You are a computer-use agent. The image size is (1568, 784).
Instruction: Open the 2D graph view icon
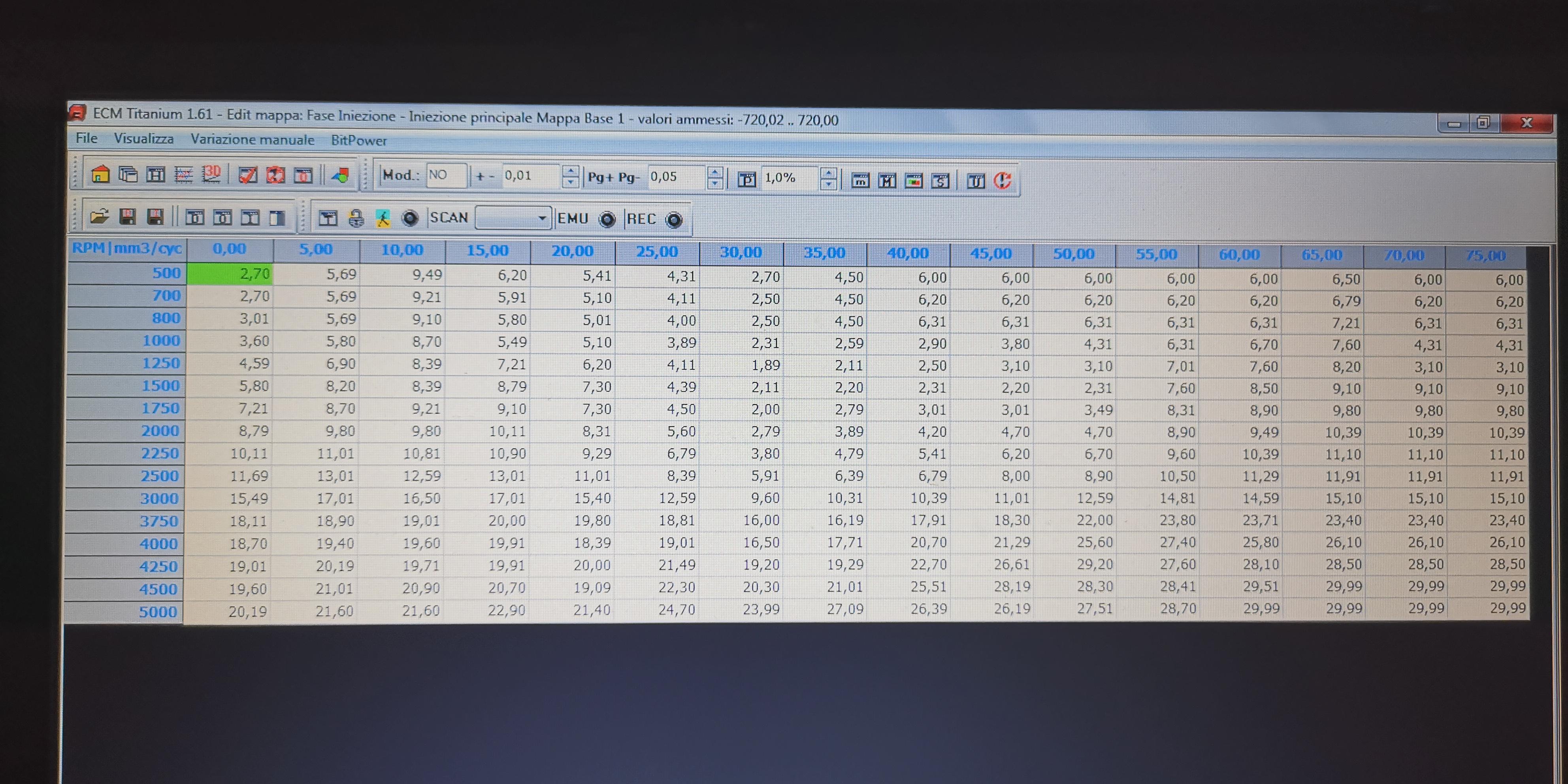(x=183, y=175)
